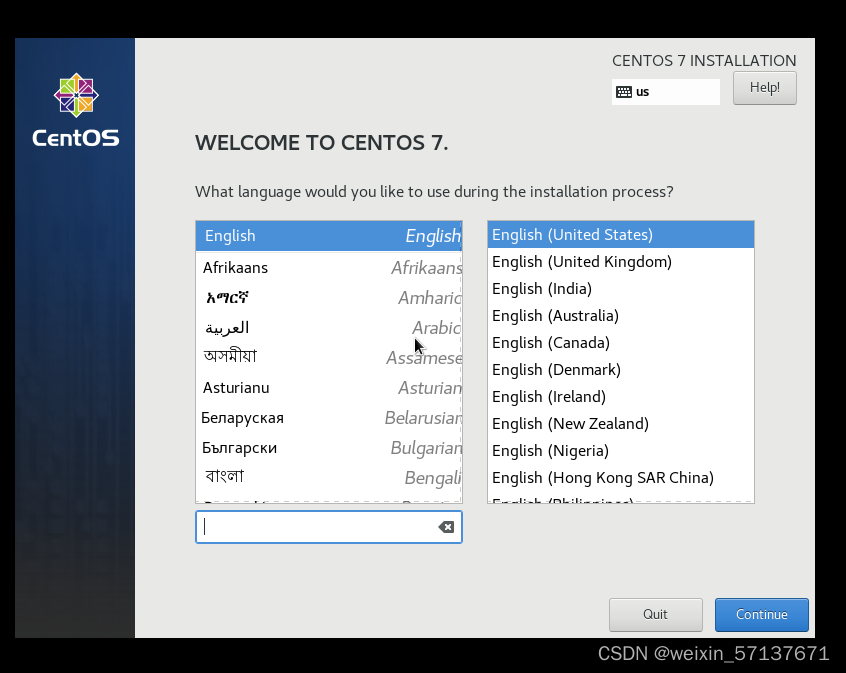Click the keyboard layout icon
Screen dimensions: 846x673
click(x=624, y=92)
